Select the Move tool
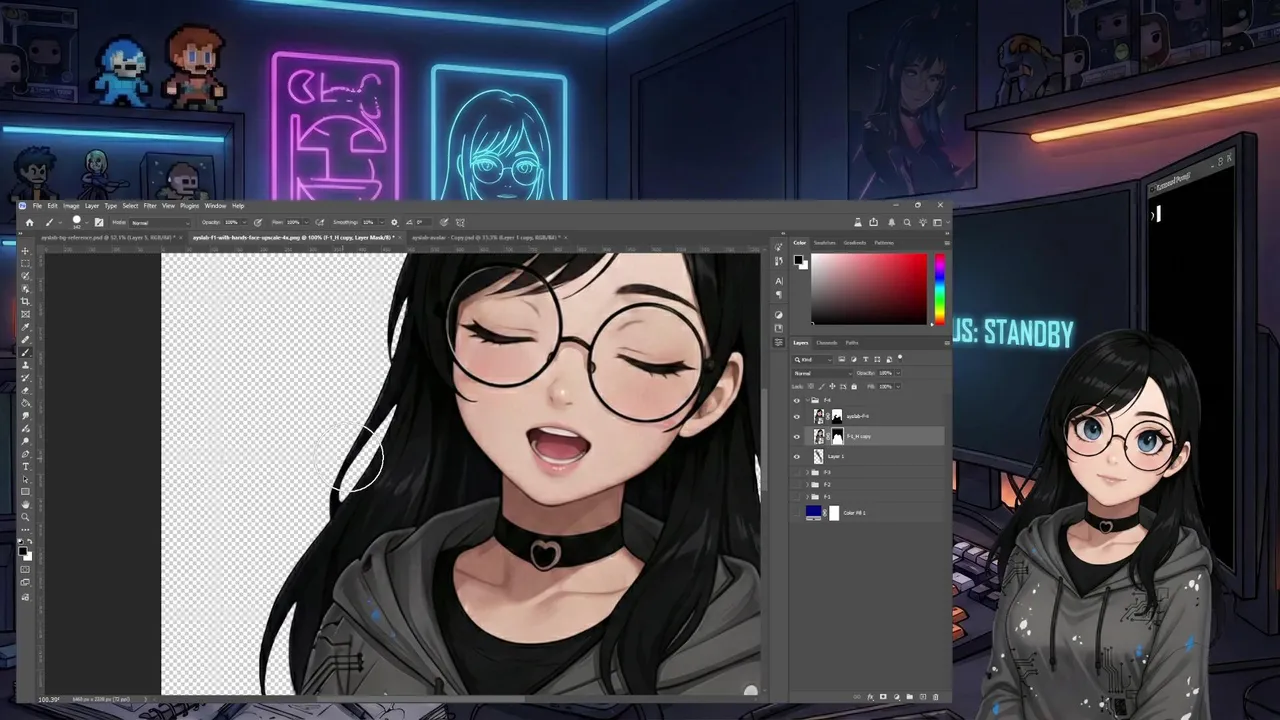The width and height of the screenshot is (1280, 720). 26,250
